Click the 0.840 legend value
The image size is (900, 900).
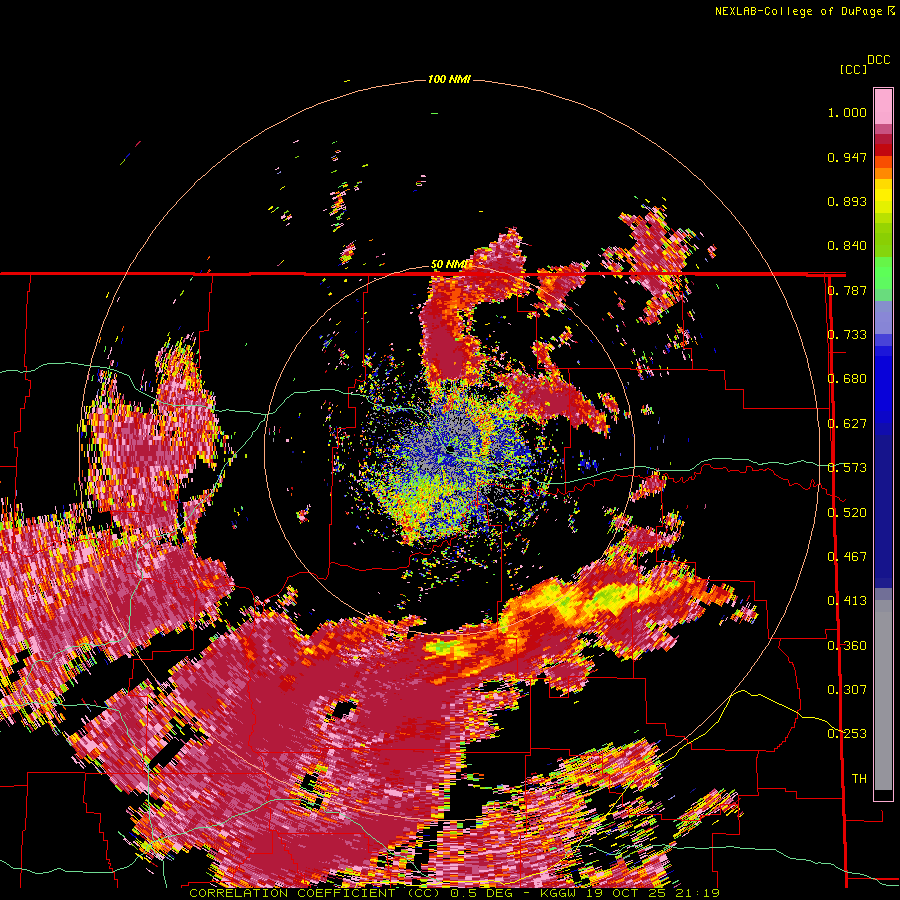coord(847,246)
